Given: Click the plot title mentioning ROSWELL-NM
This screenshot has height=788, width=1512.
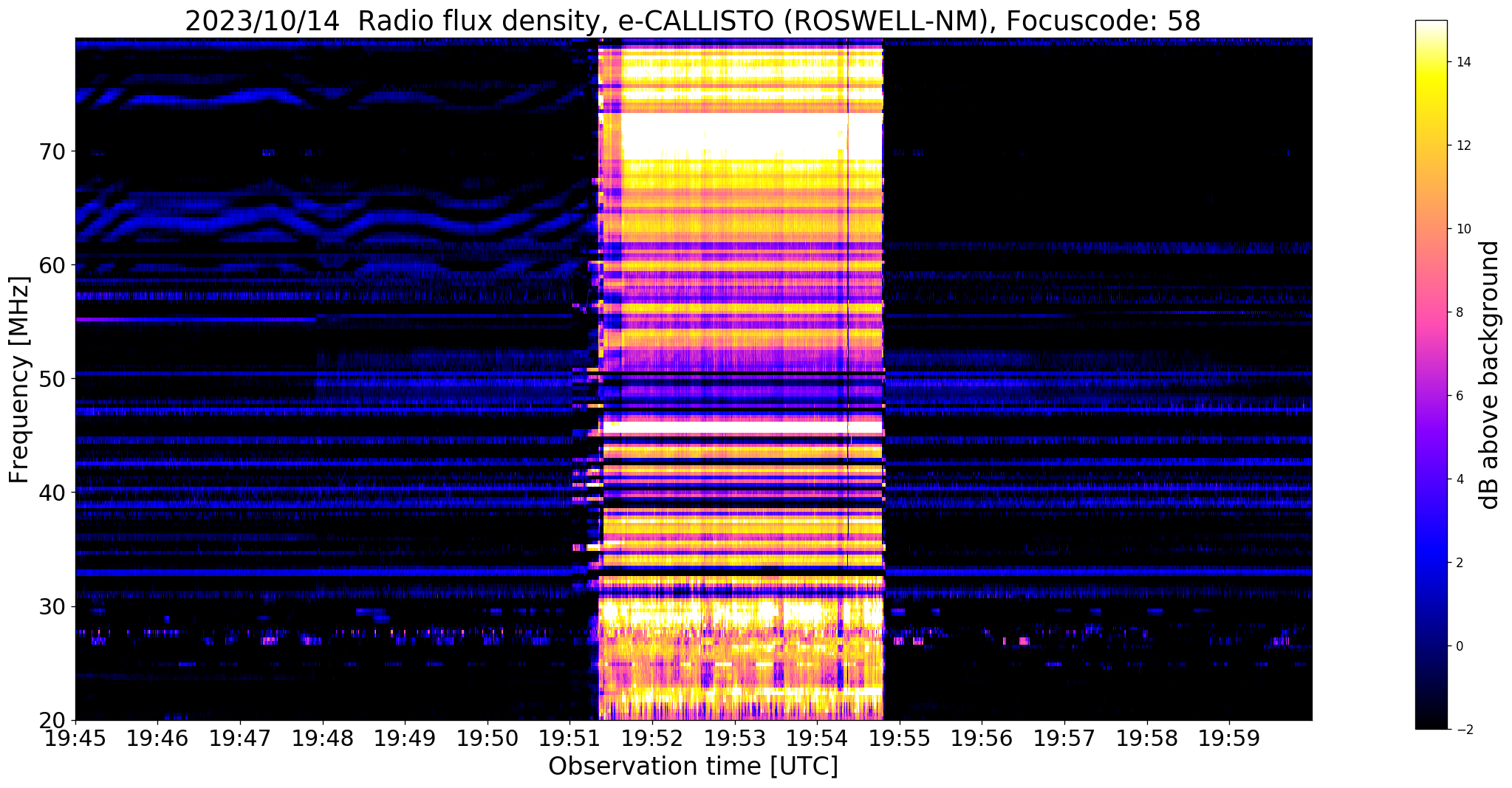Looking at the screenshot, I should pos(693,21).
